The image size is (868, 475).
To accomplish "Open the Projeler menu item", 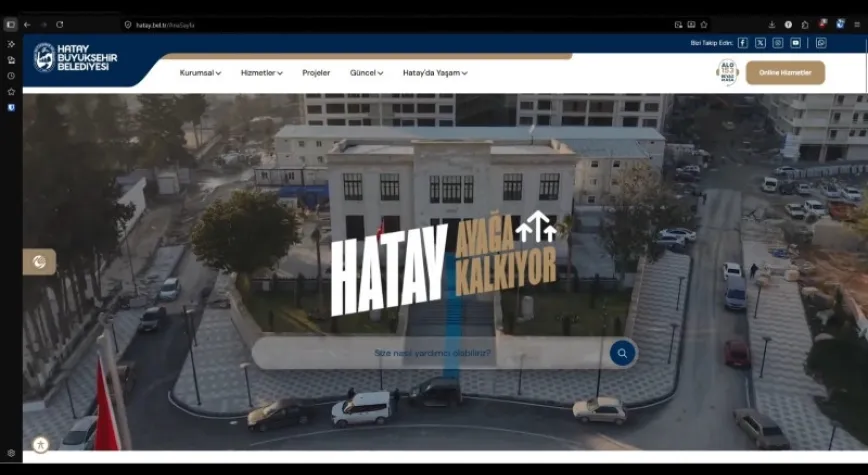I will [316, 73].
